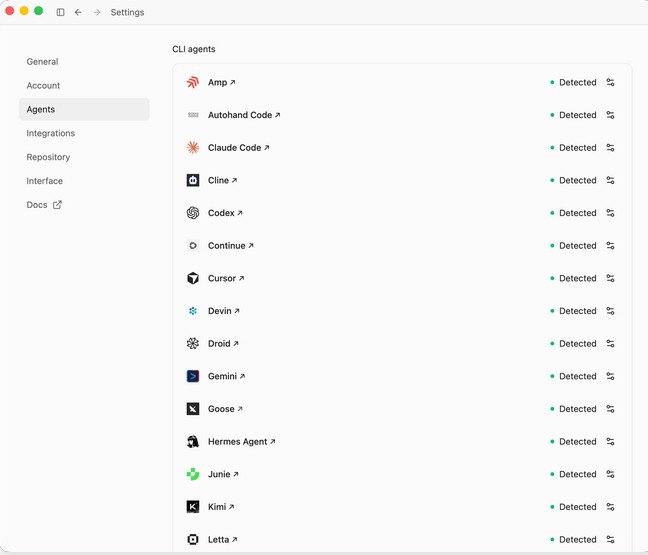Viewport: 648px width, 555px height.
Task: Open settings sliders icon for Cline
Action: click(x=610, y=180)
